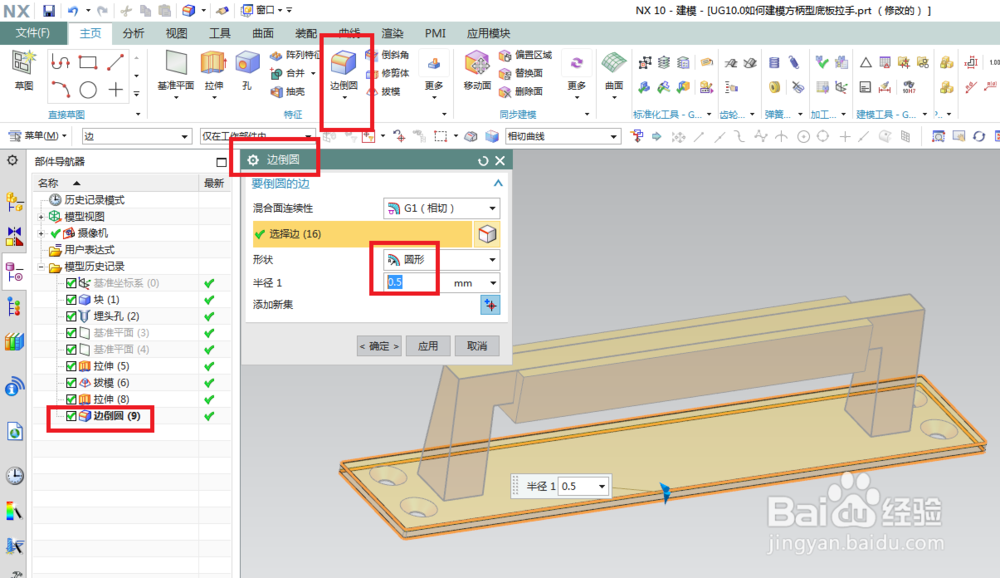Collapse the 要倒圆的边 section chevron

(497, 183)
